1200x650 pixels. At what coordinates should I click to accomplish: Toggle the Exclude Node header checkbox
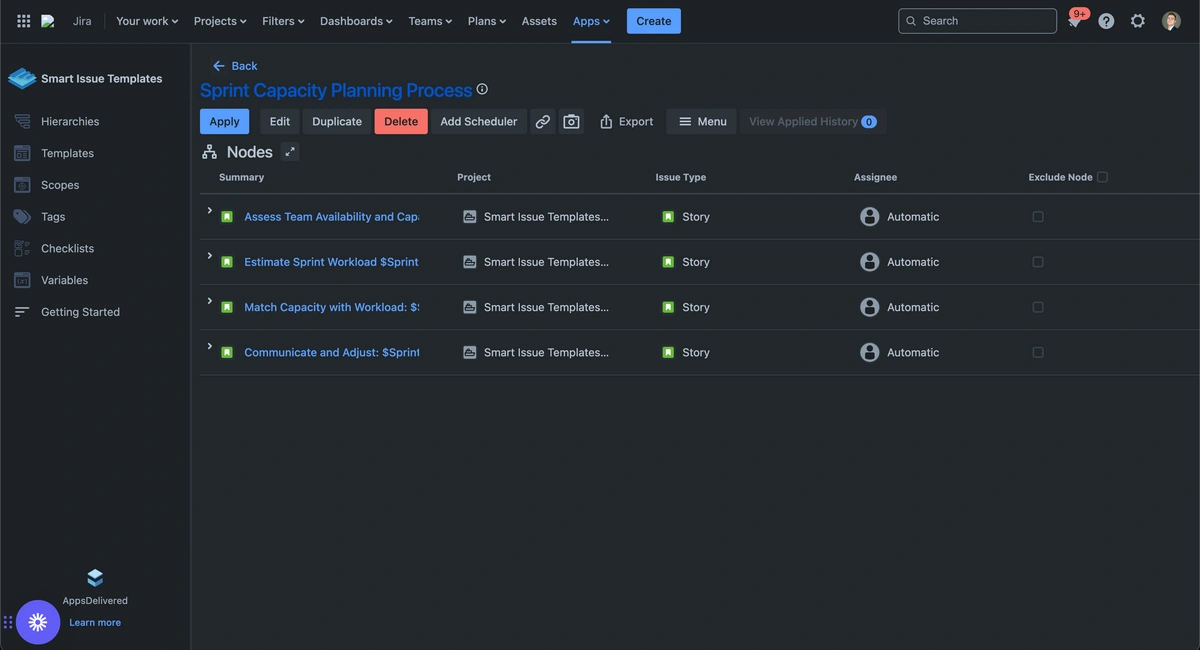point(1102,177)
